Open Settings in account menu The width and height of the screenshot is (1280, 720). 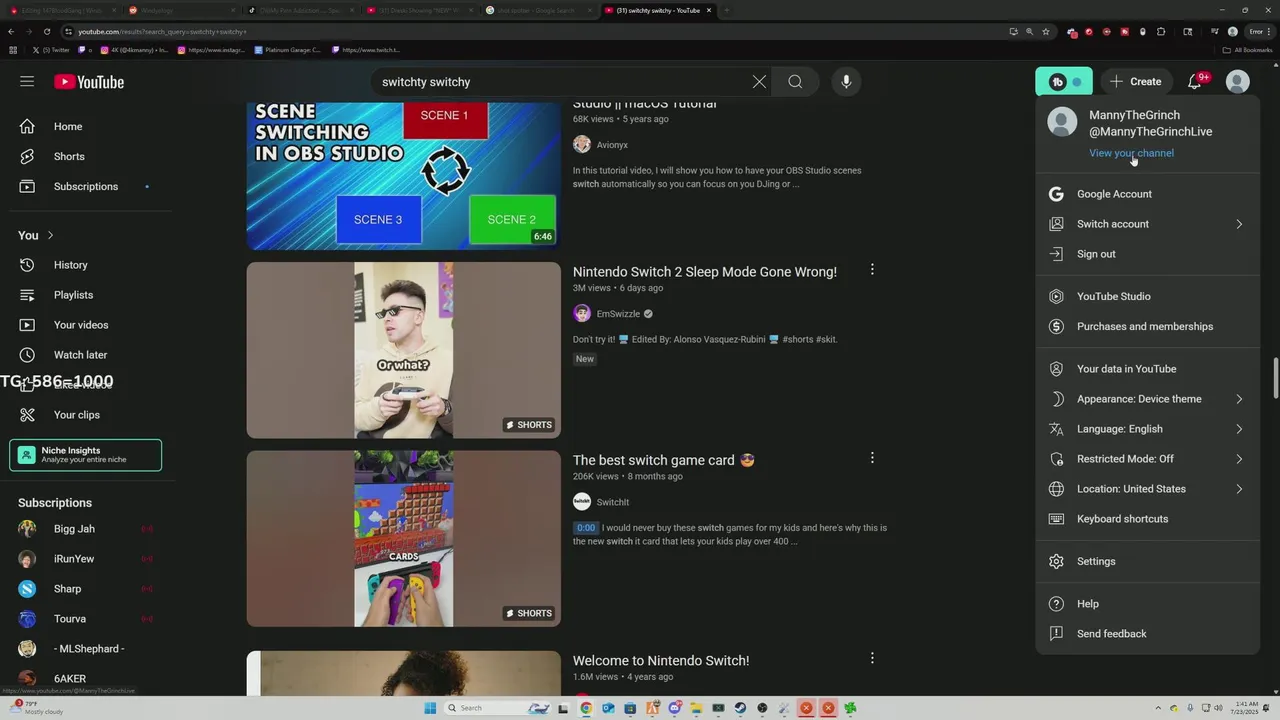(1147, 561)
